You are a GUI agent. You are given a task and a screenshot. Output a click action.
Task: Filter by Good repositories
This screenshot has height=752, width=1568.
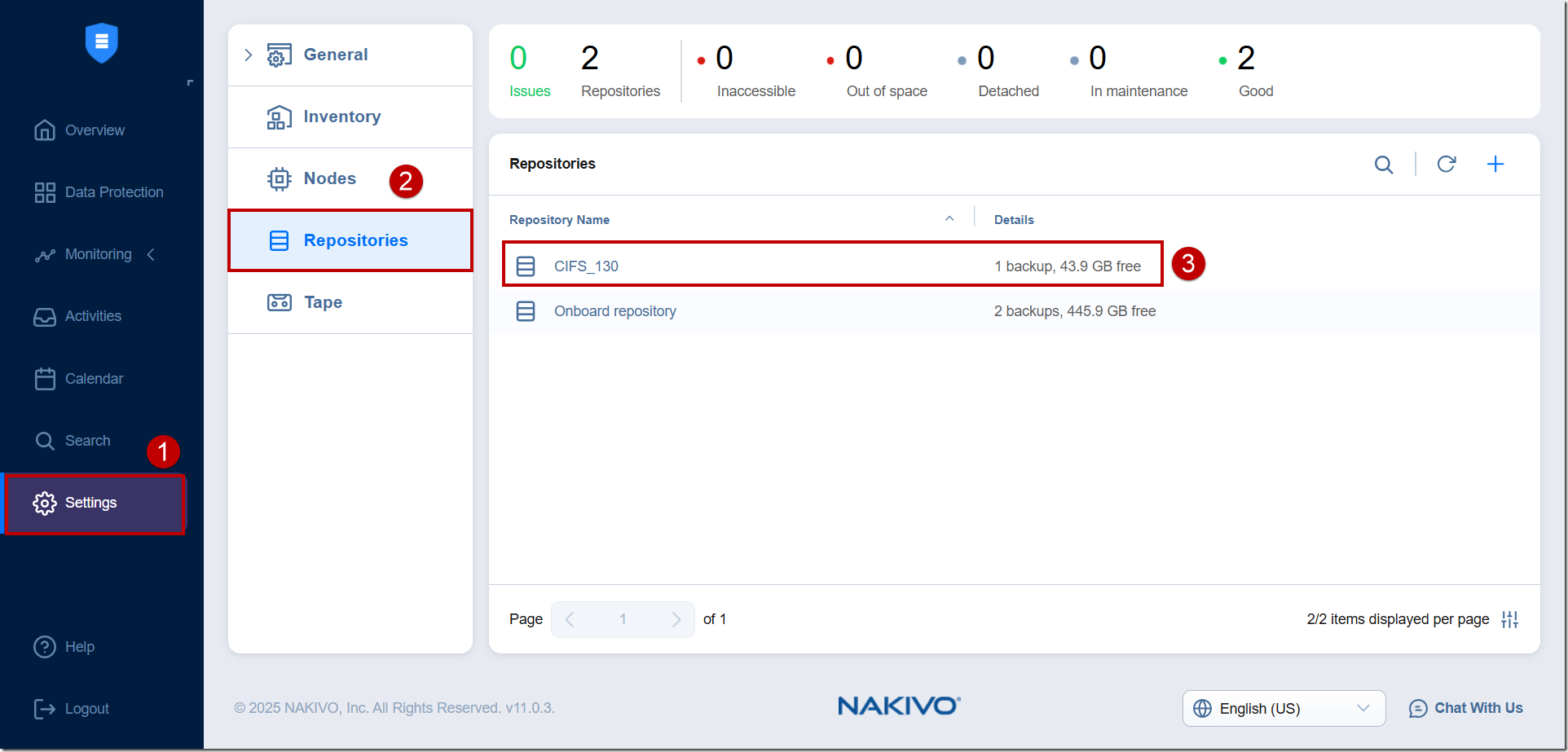click(1246, 72)
